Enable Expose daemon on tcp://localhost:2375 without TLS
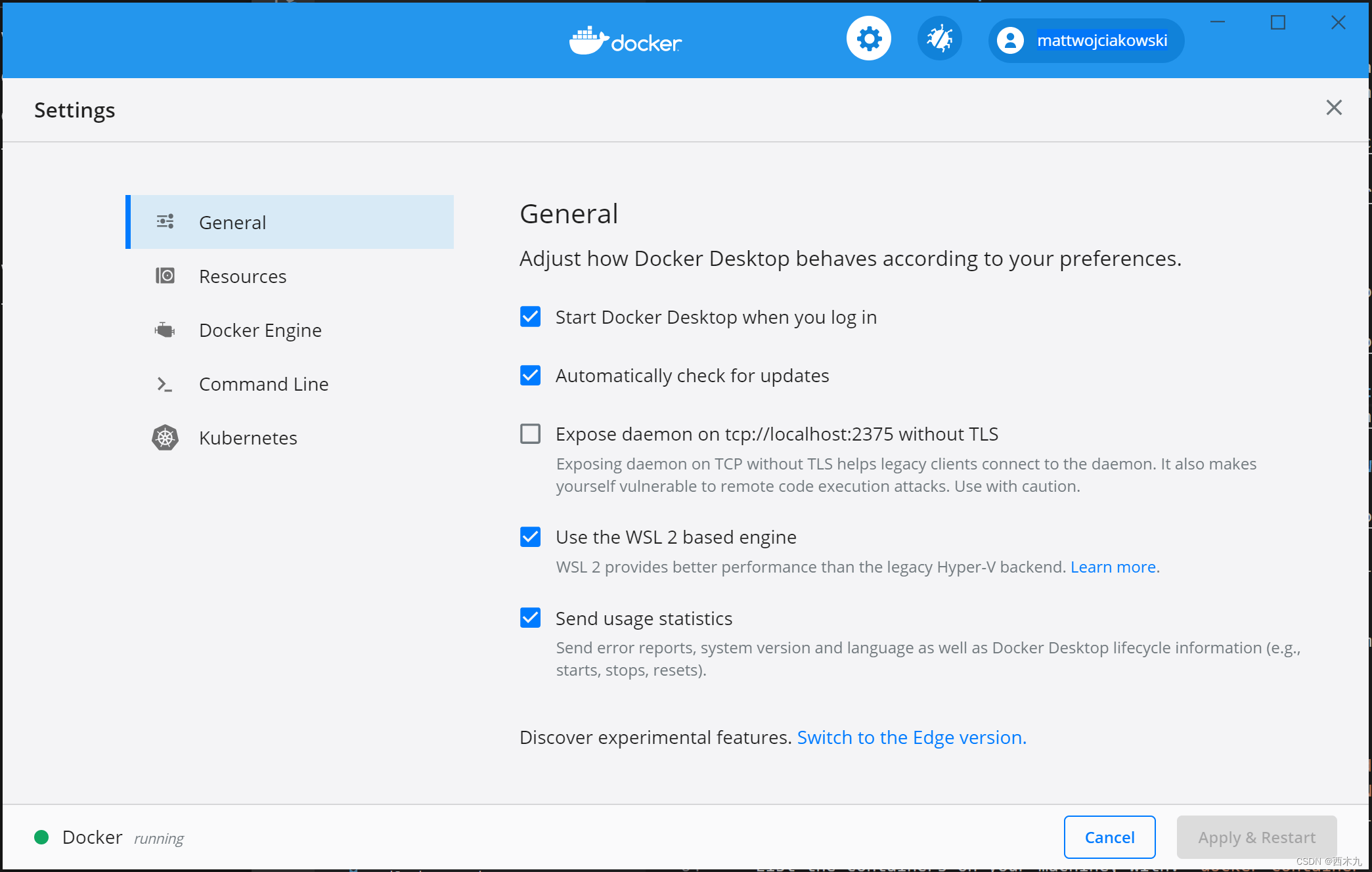 530,434
